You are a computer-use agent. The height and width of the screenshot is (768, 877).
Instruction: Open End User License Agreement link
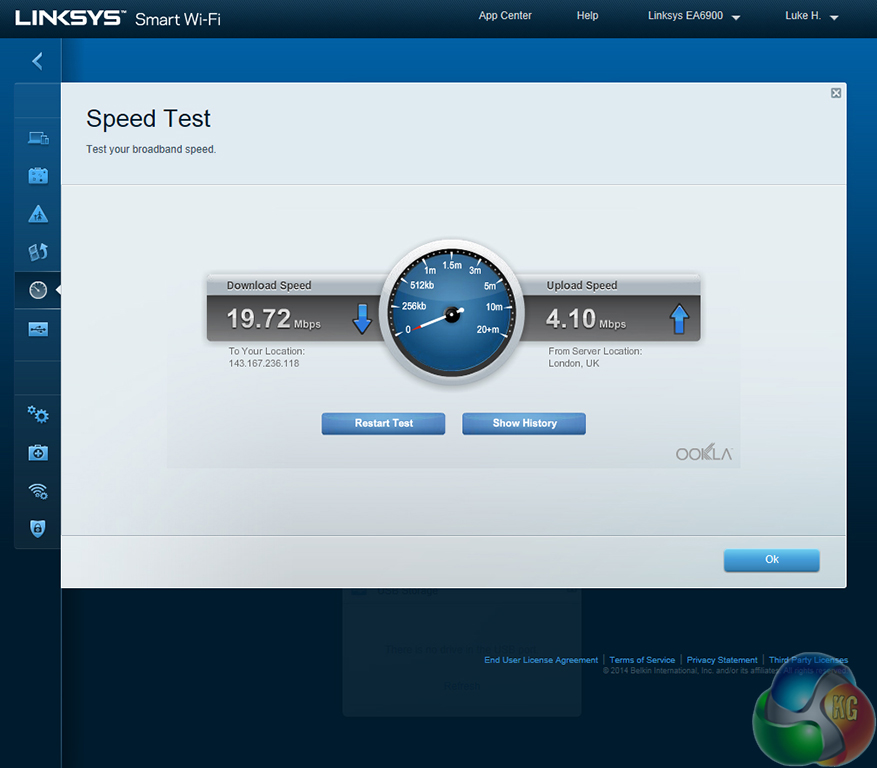coord(541,660)
